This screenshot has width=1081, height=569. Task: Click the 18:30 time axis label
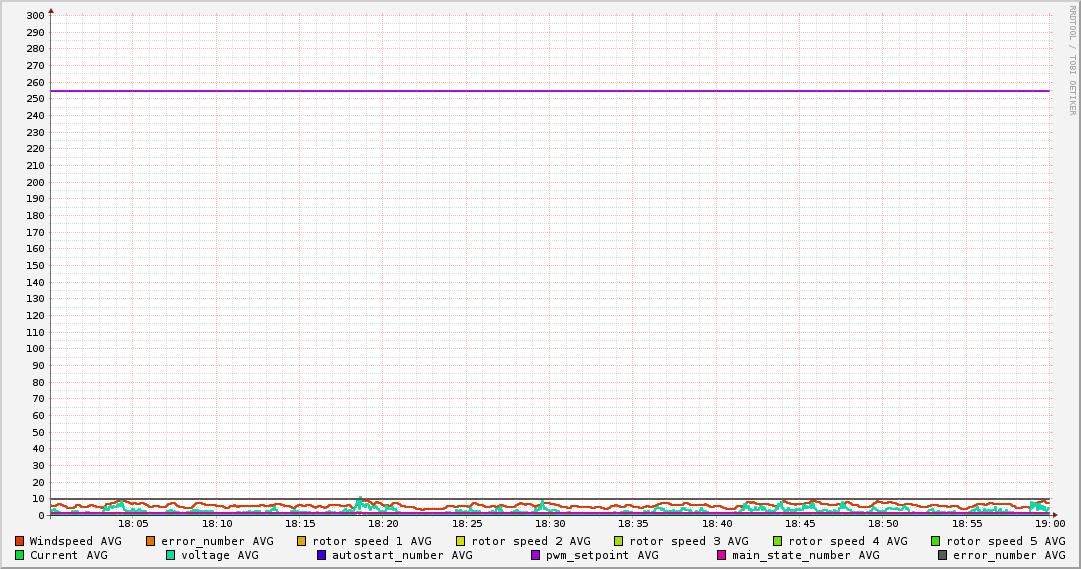click(550, 523)
